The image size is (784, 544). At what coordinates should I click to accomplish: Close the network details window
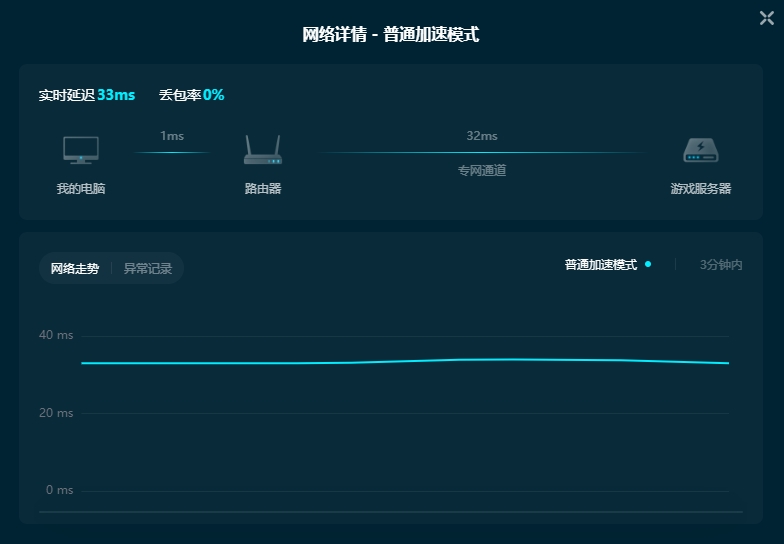tap(767, 16)
